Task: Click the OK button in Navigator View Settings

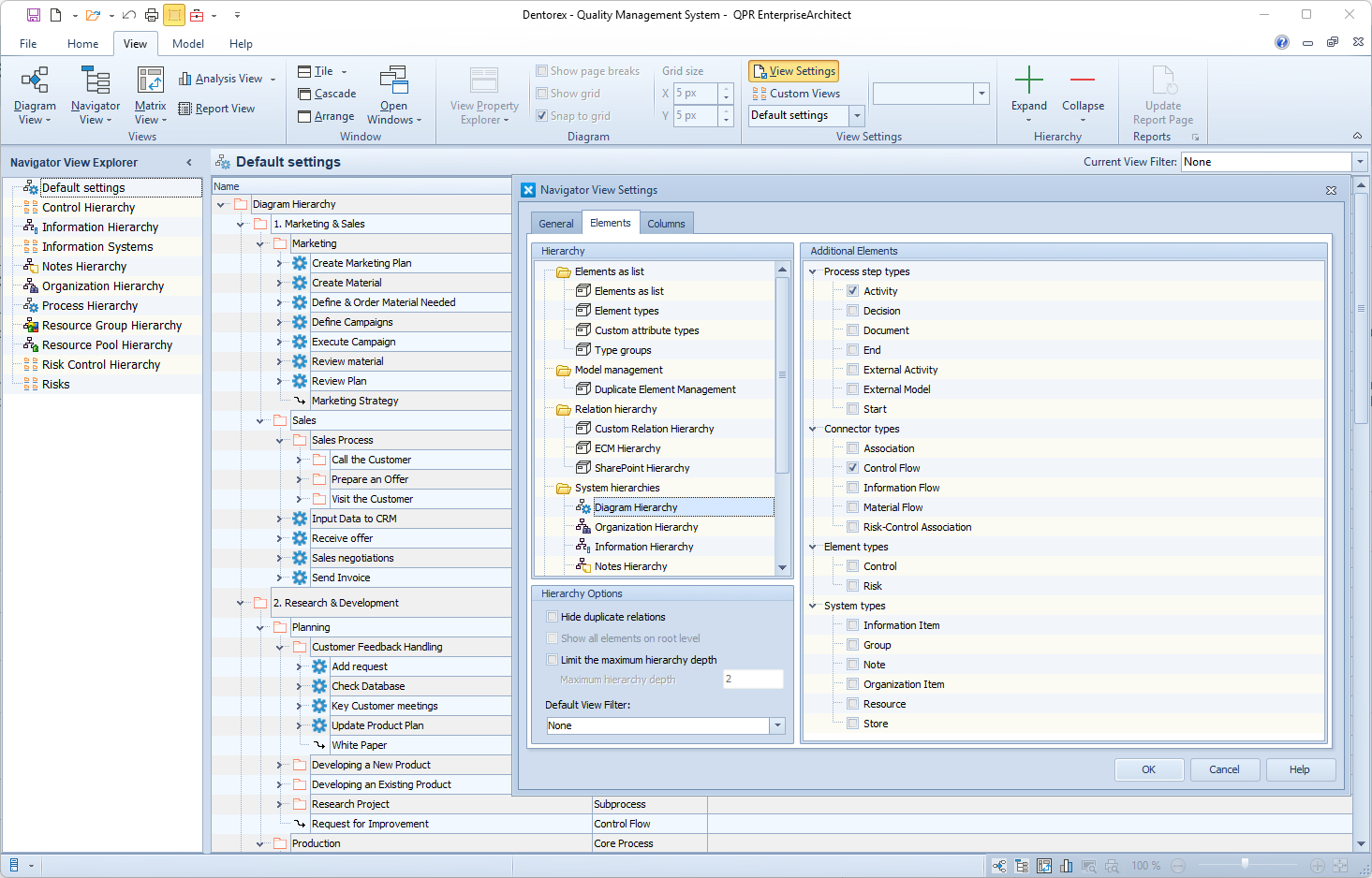Action: pos(1148,768)
